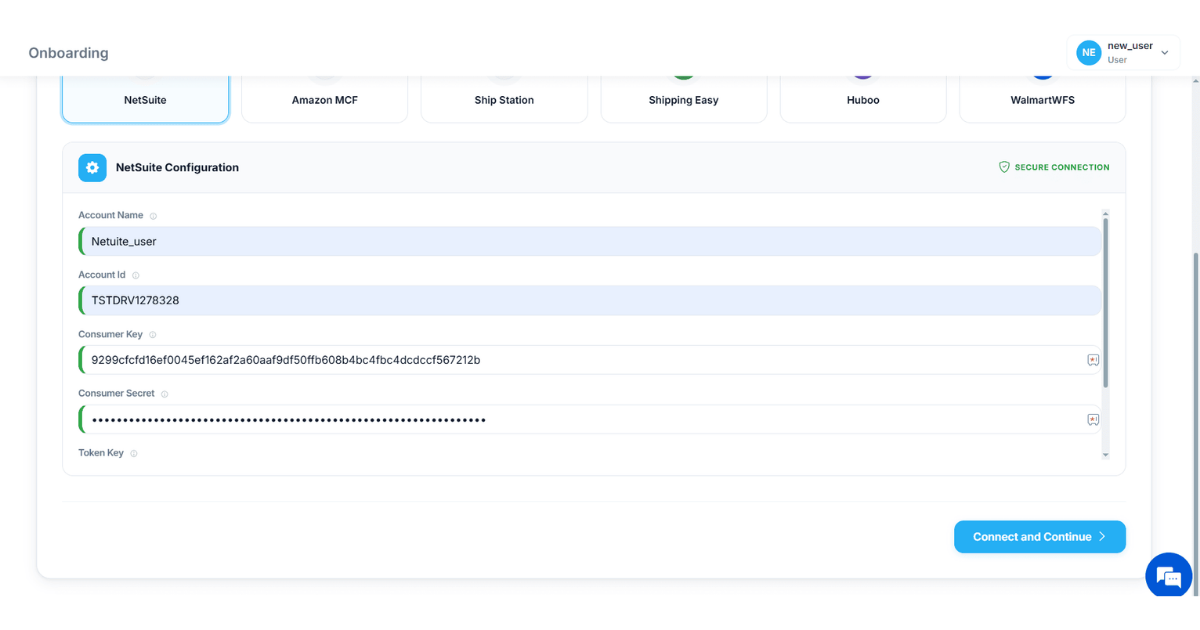Click the Consumer Secret password field
This screenshot has width=1200, height=630.
coord(590,420)
